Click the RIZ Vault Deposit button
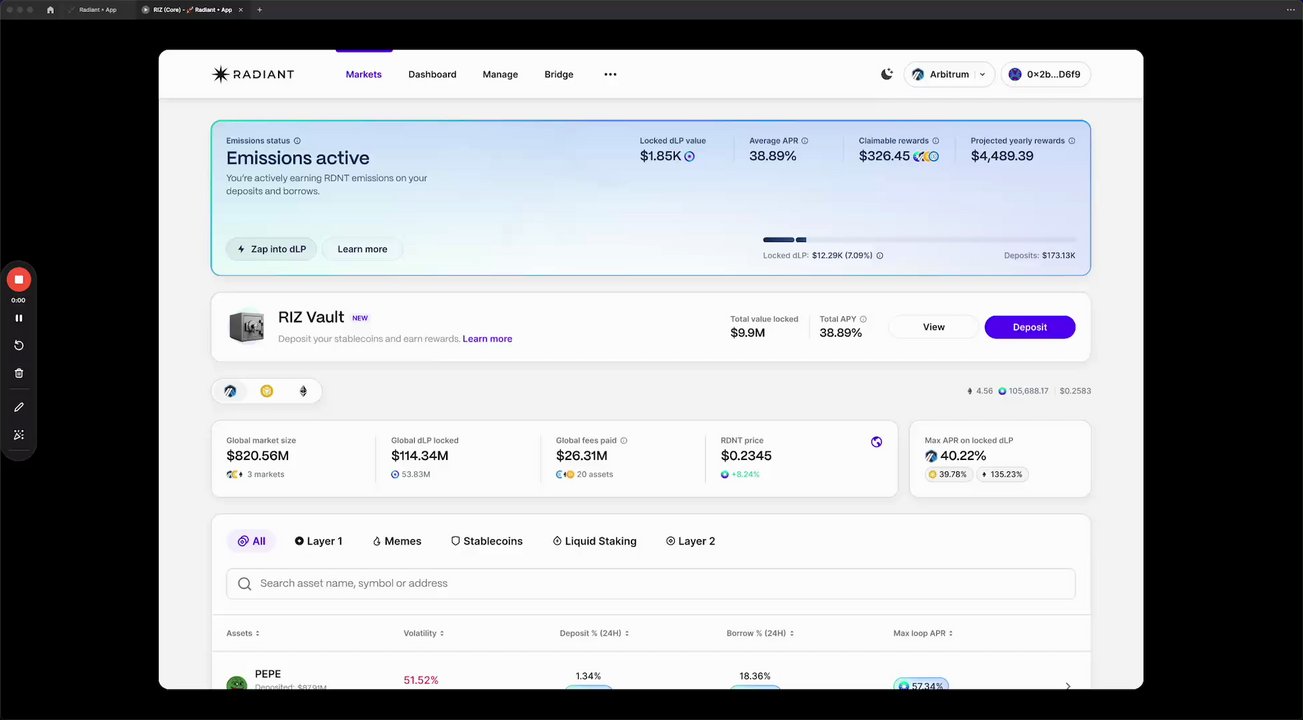The image size is (1303, 720). click(1030, 327)
